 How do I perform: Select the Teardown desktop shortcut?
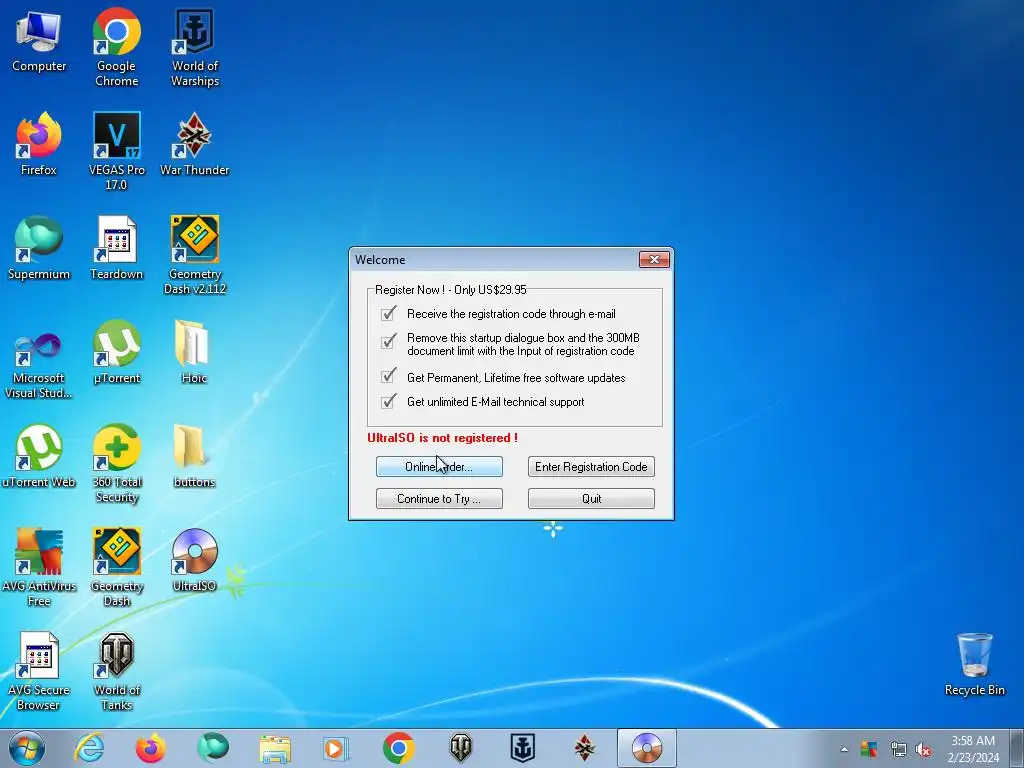pos(116,249)
